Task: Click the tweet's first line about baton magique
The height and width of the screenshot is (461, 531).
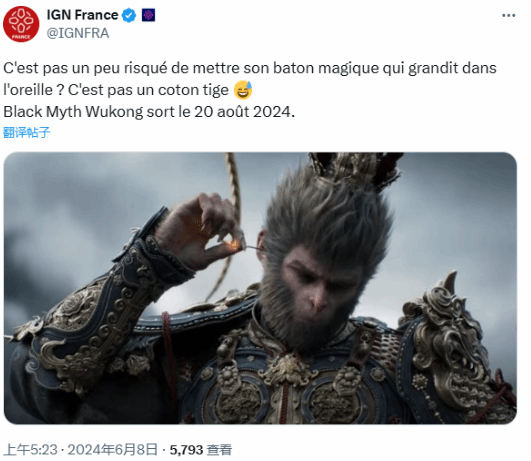Action: point(250,68)
